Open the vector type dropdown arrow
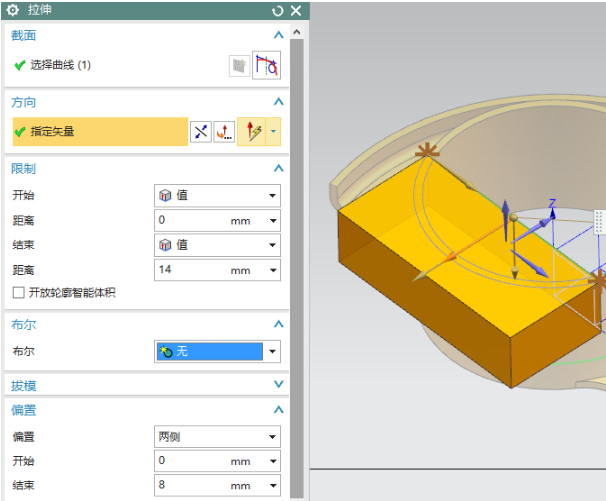This screenshot has height=501, width=606. click(273, 132)
